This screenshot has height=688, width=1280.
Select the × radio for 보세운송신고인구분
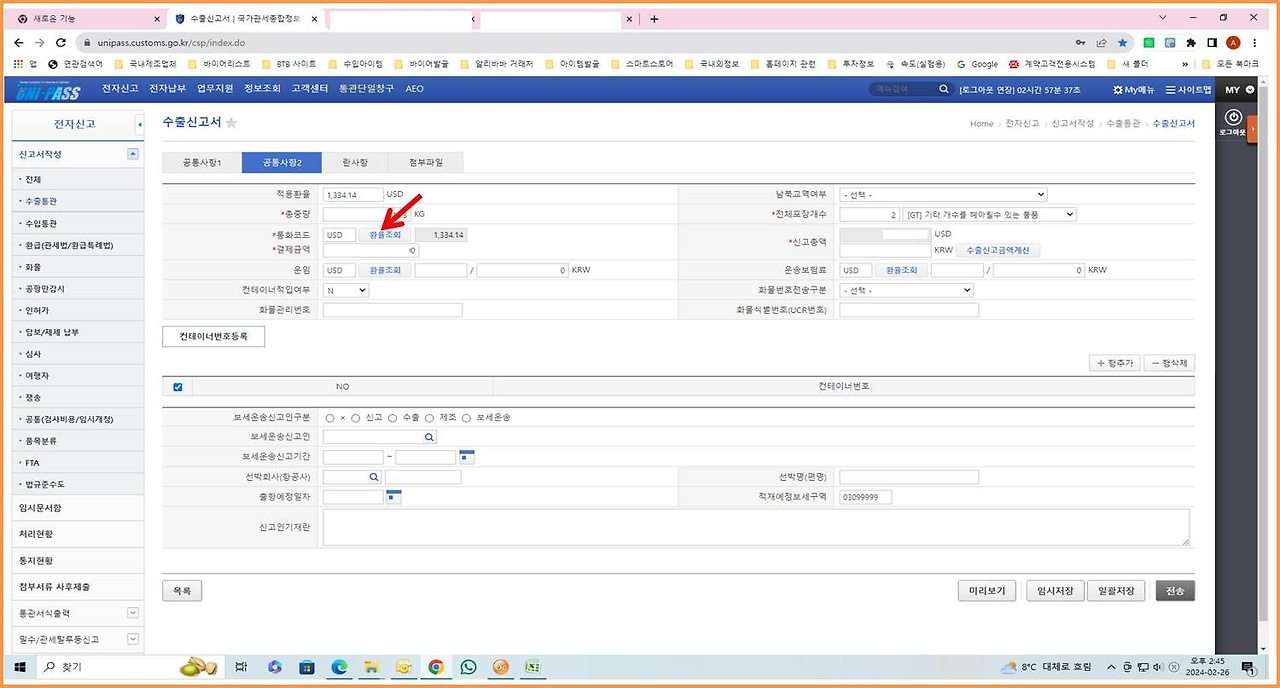[x=330, y=418]
